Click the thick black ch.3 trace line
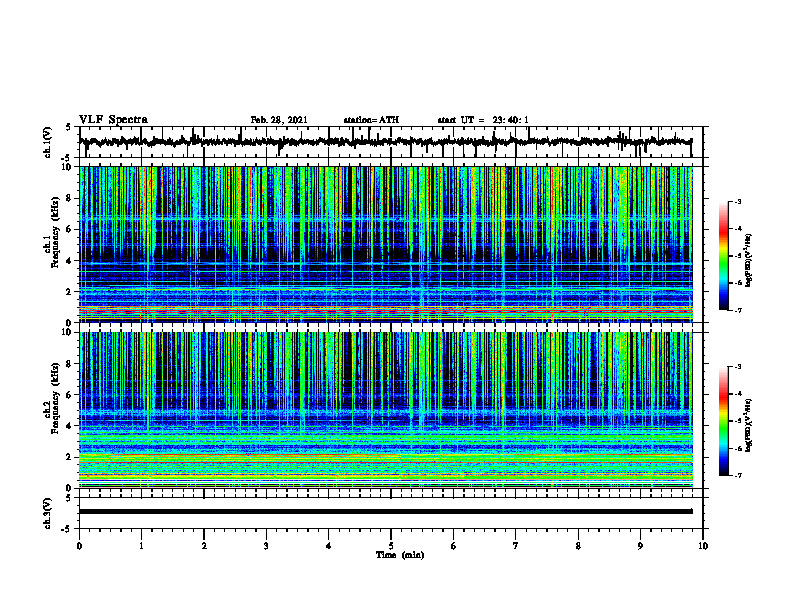This screenshot has height=612, width=792. click(386, 512)
